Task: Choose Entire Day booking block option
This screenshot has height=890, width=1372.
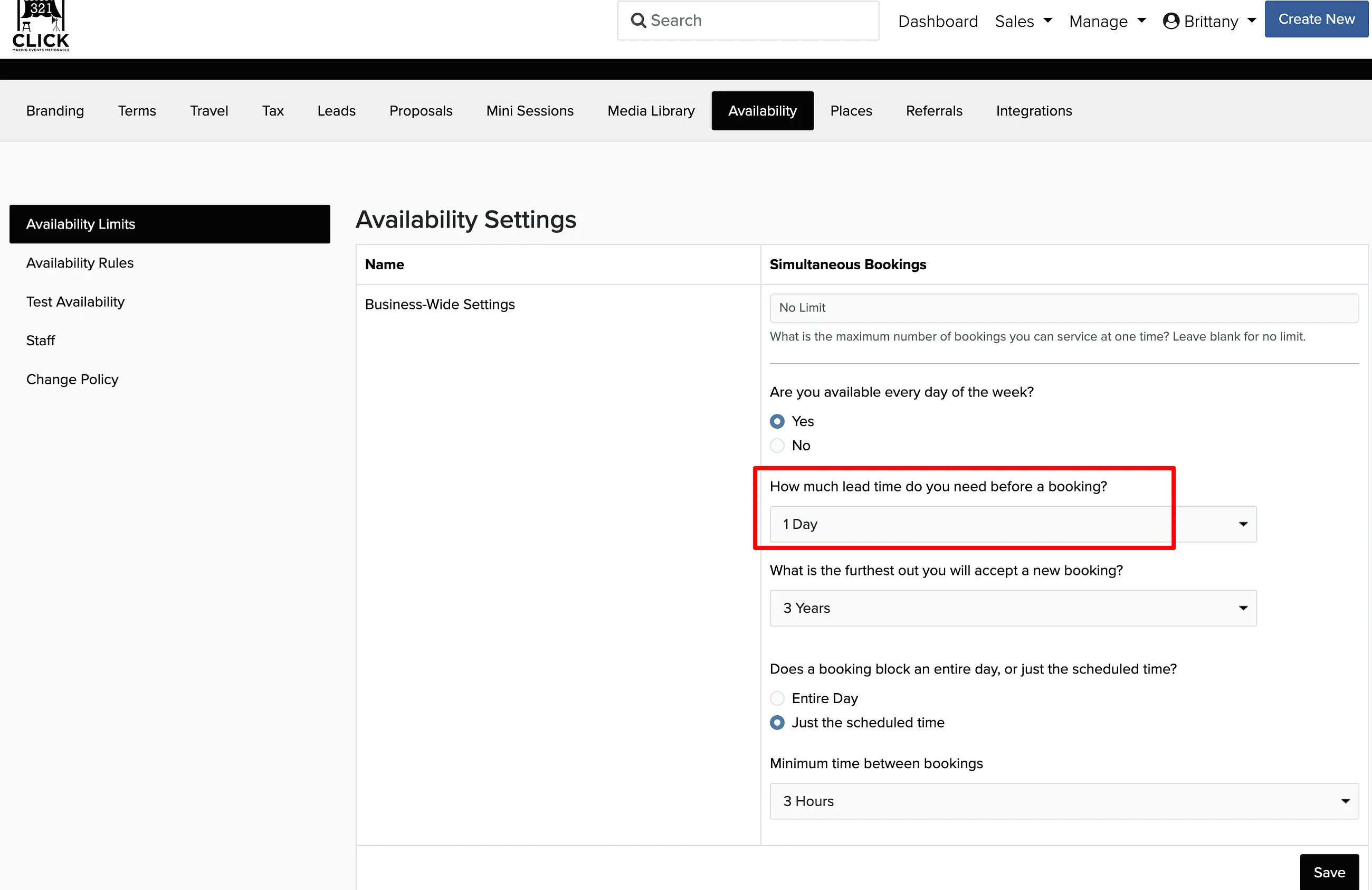Action: (777, 698)
